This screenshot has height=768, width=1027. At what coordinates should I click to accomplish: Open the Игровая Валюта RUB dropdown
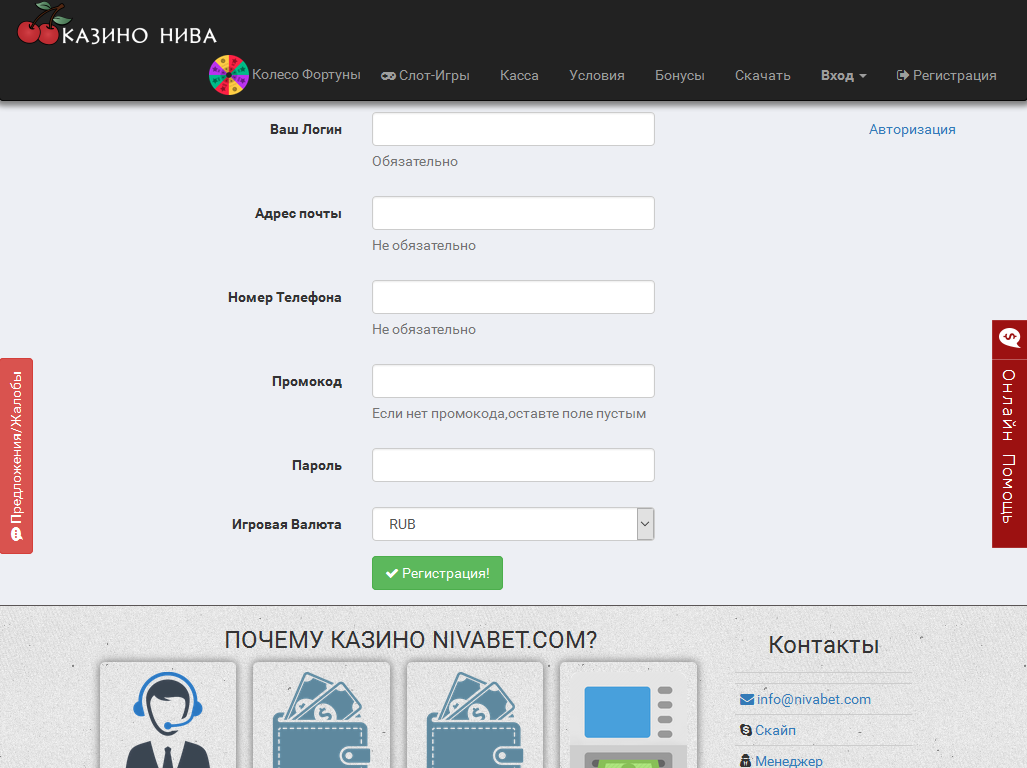513,524
